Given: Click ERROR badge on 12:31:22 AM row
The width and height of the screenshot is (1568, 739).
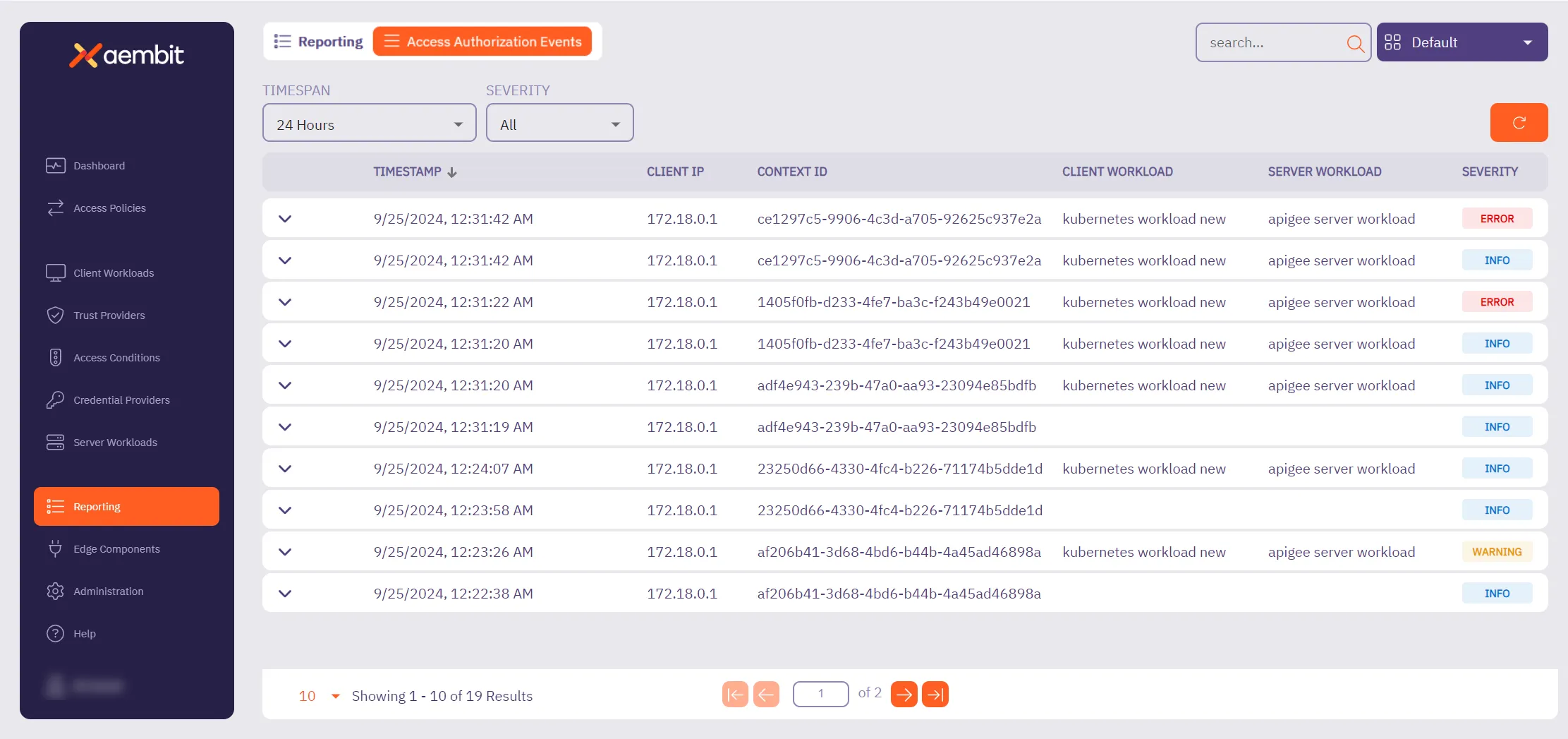Looking at the screenshot, I should point(1497,302).
